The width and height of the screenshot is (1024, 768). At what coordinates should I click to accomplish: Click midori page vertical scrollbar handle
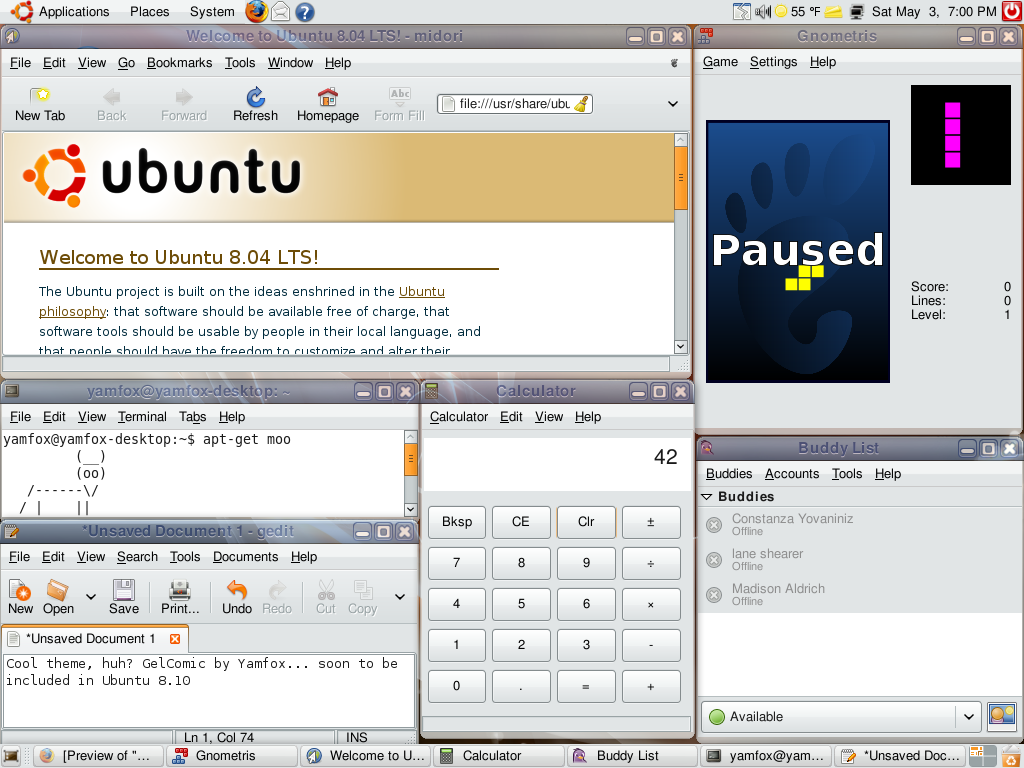(x=680, y=178)
